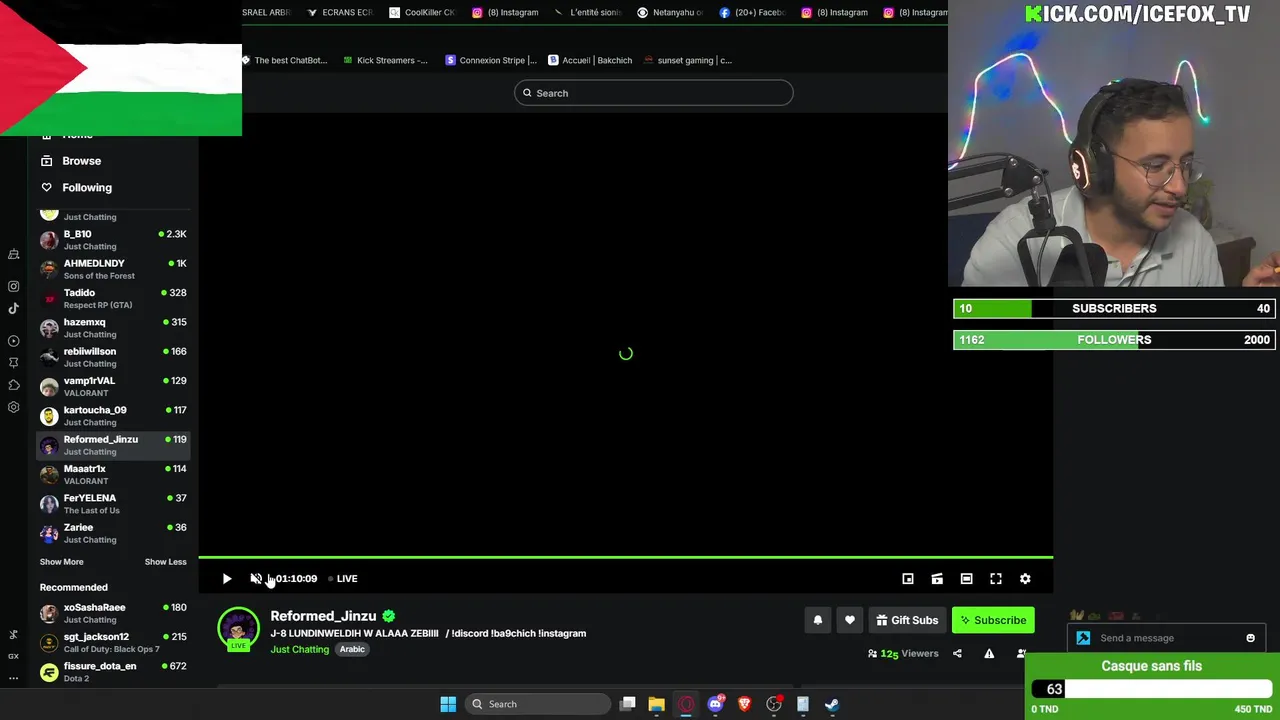Viewport: 1280px width, 720px height.
Task: Collapse the list with Show Less
Action: coord(165,562)
